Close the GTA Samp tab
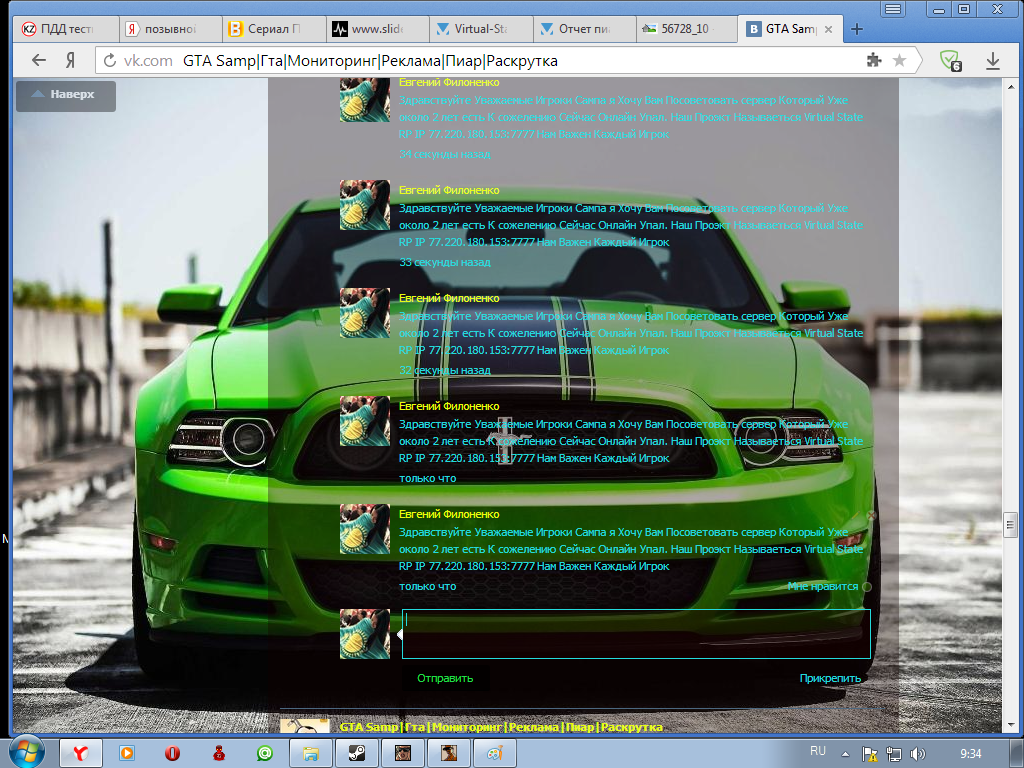Screen dimensions: 1024x768 click(x=828, y=29)
